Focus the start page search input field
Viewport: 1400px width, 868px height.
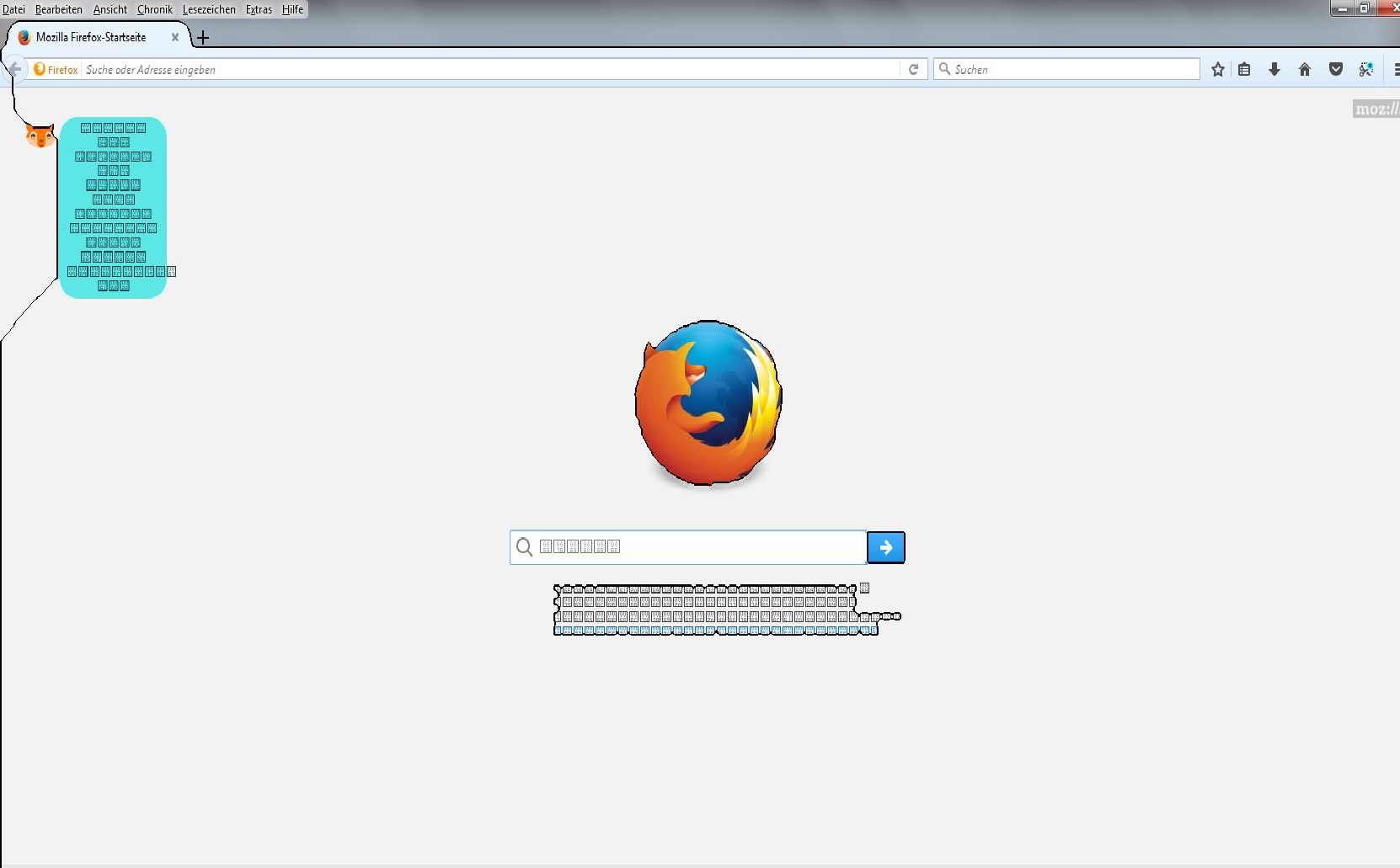click(688, 547)
